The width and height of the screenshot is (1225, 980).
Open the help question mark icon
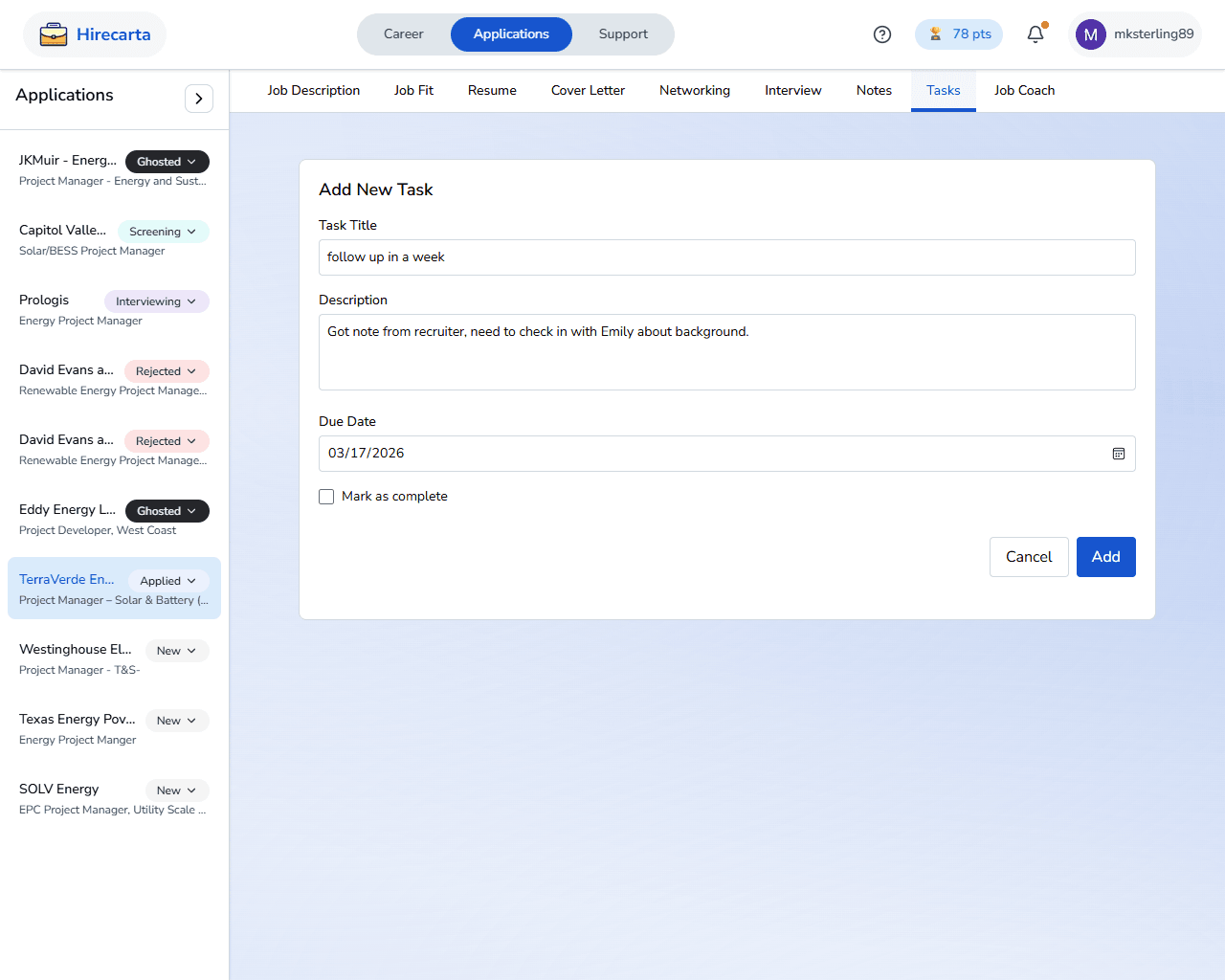(882, 34)
